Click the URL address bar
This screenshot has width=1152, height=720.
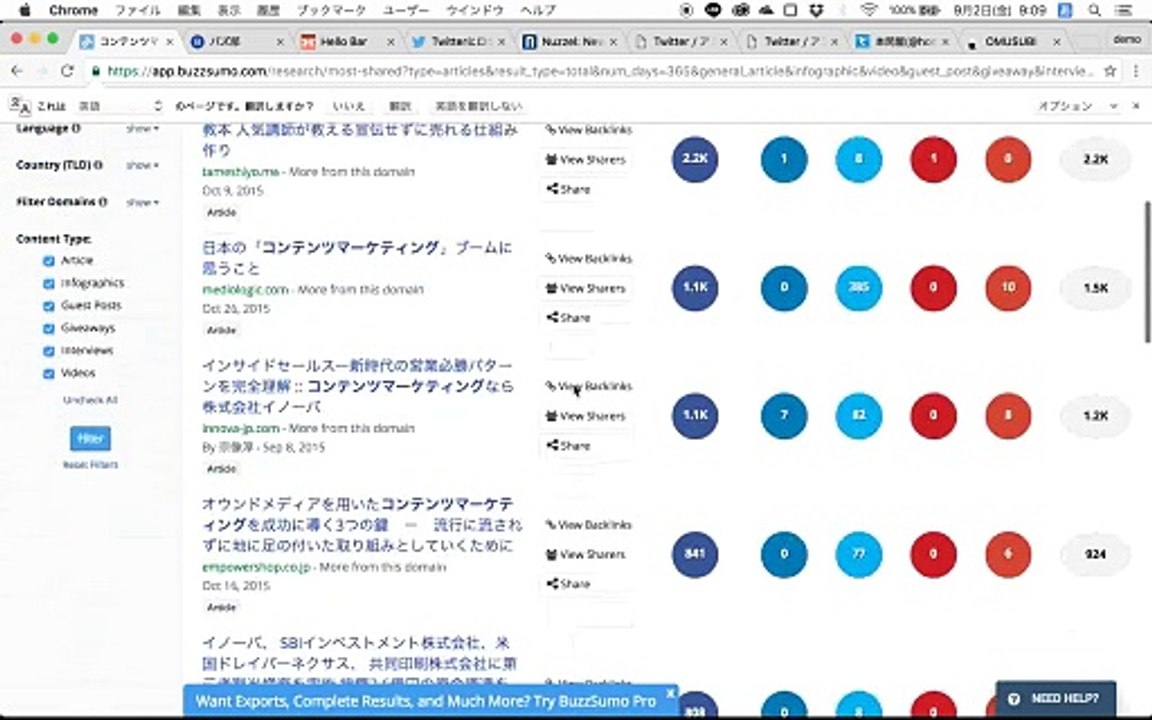point(599,71)
